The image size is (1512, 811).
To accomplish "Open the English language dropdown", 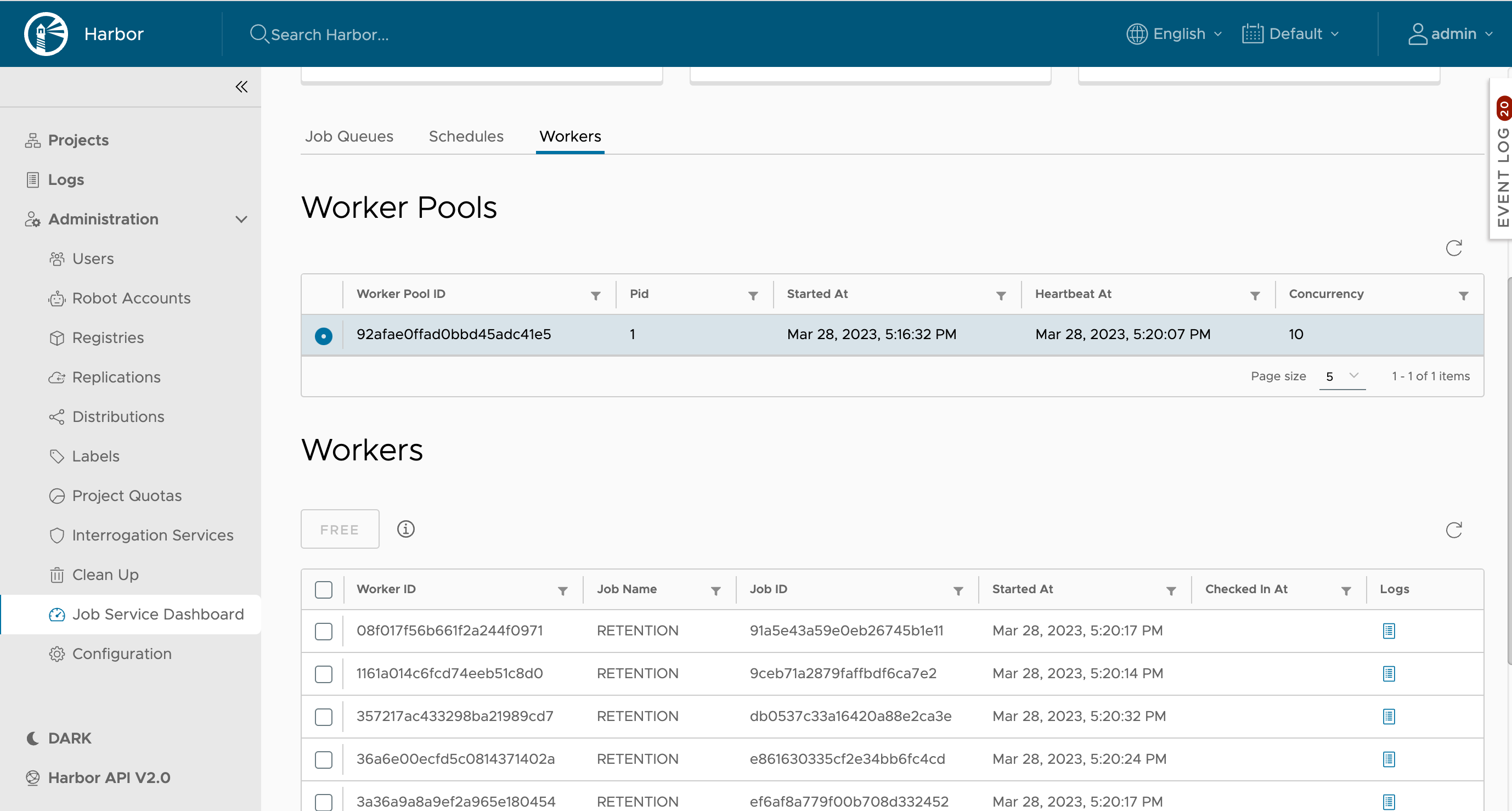I will pos(1174,34).
